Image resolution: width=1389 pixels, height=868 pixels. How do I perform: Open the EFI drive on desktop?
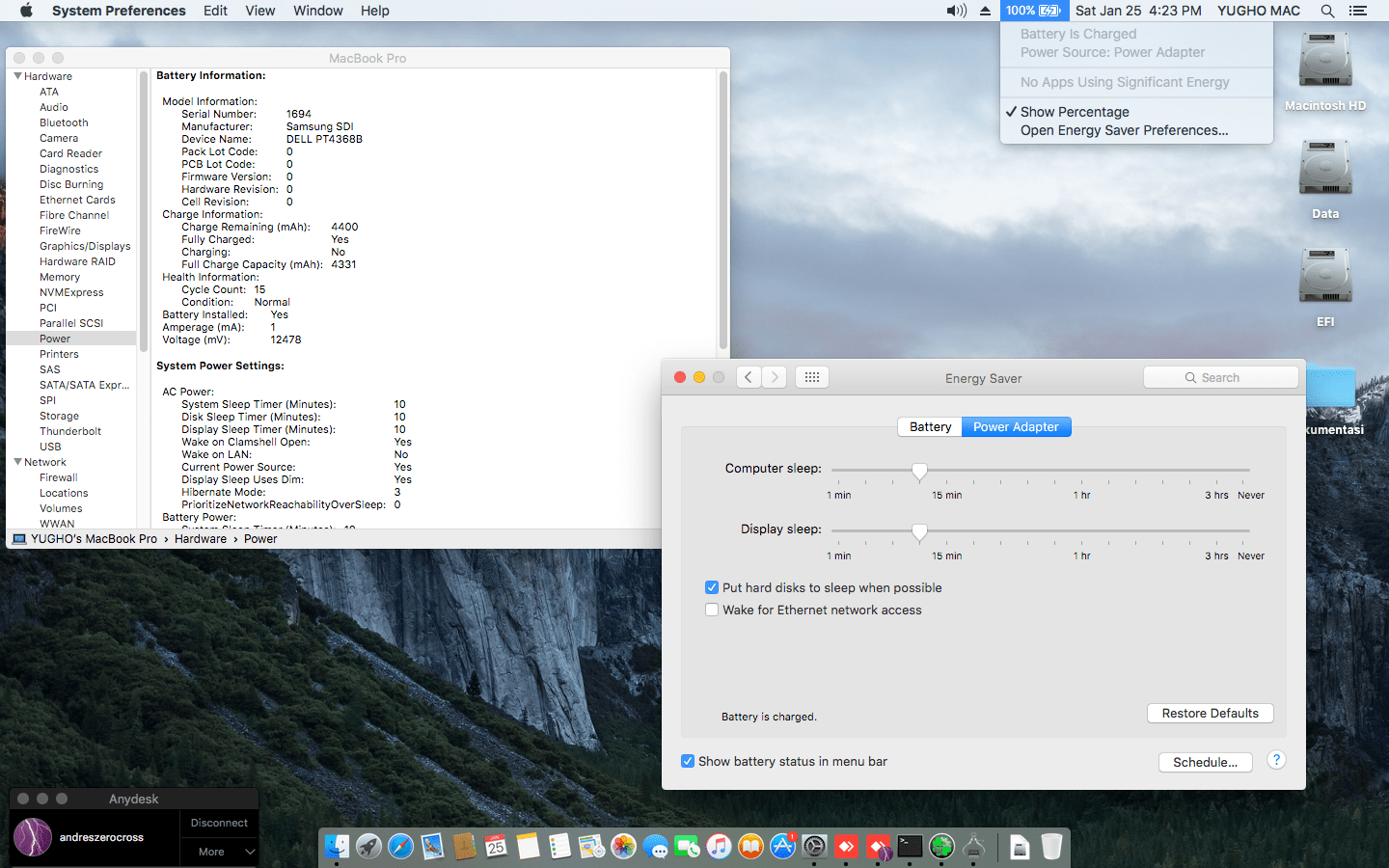[x=1325, y=287]
